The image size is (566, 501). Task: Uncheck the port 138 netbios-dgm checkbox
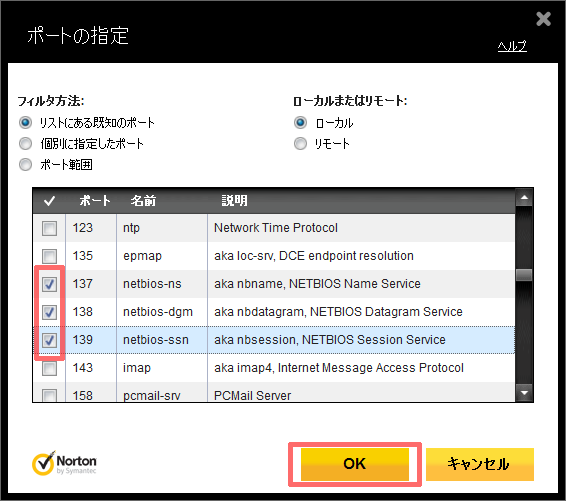[x=49, y=312]
